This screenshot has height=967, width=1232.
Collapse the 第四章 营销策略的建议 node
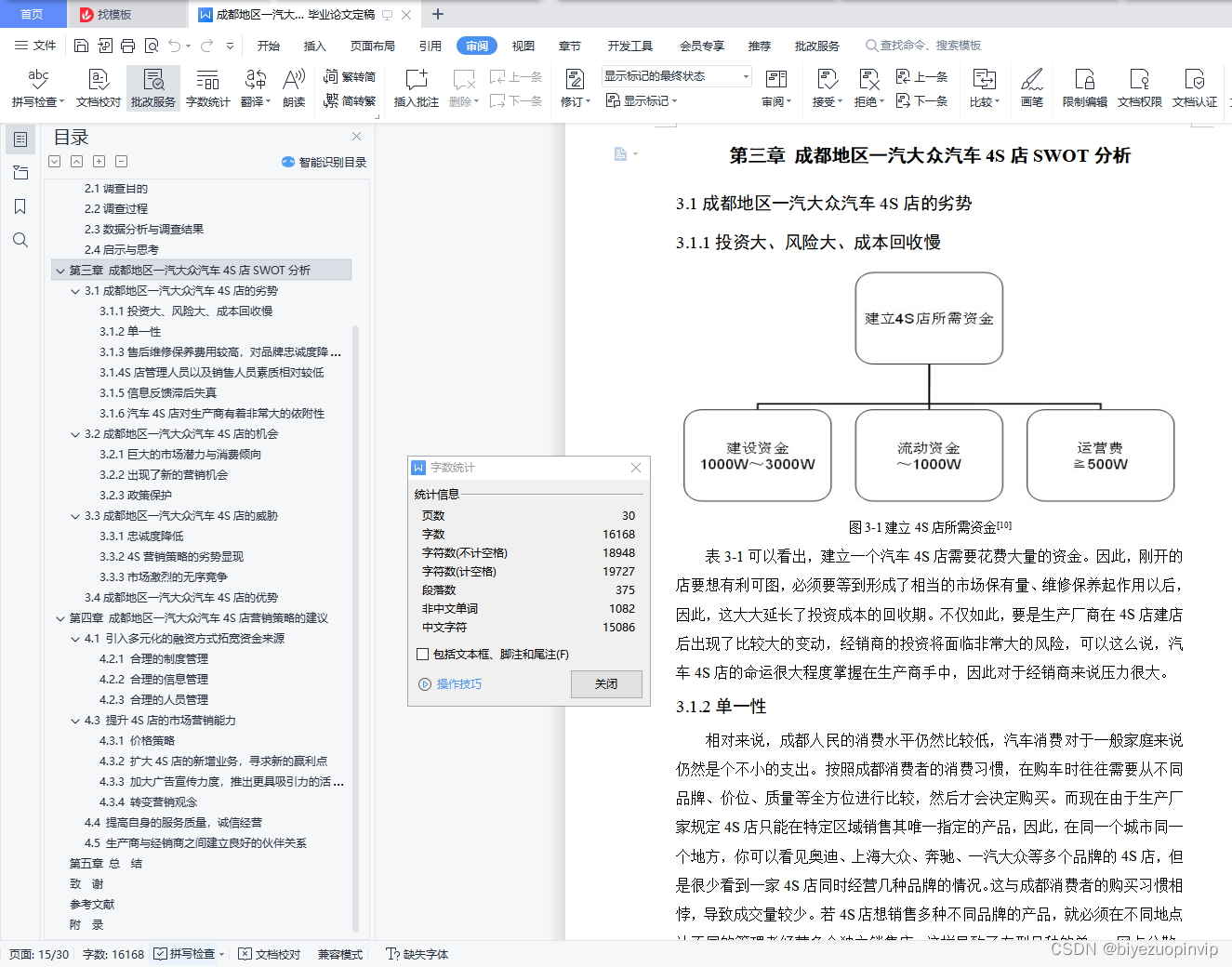tap(60, 618)
